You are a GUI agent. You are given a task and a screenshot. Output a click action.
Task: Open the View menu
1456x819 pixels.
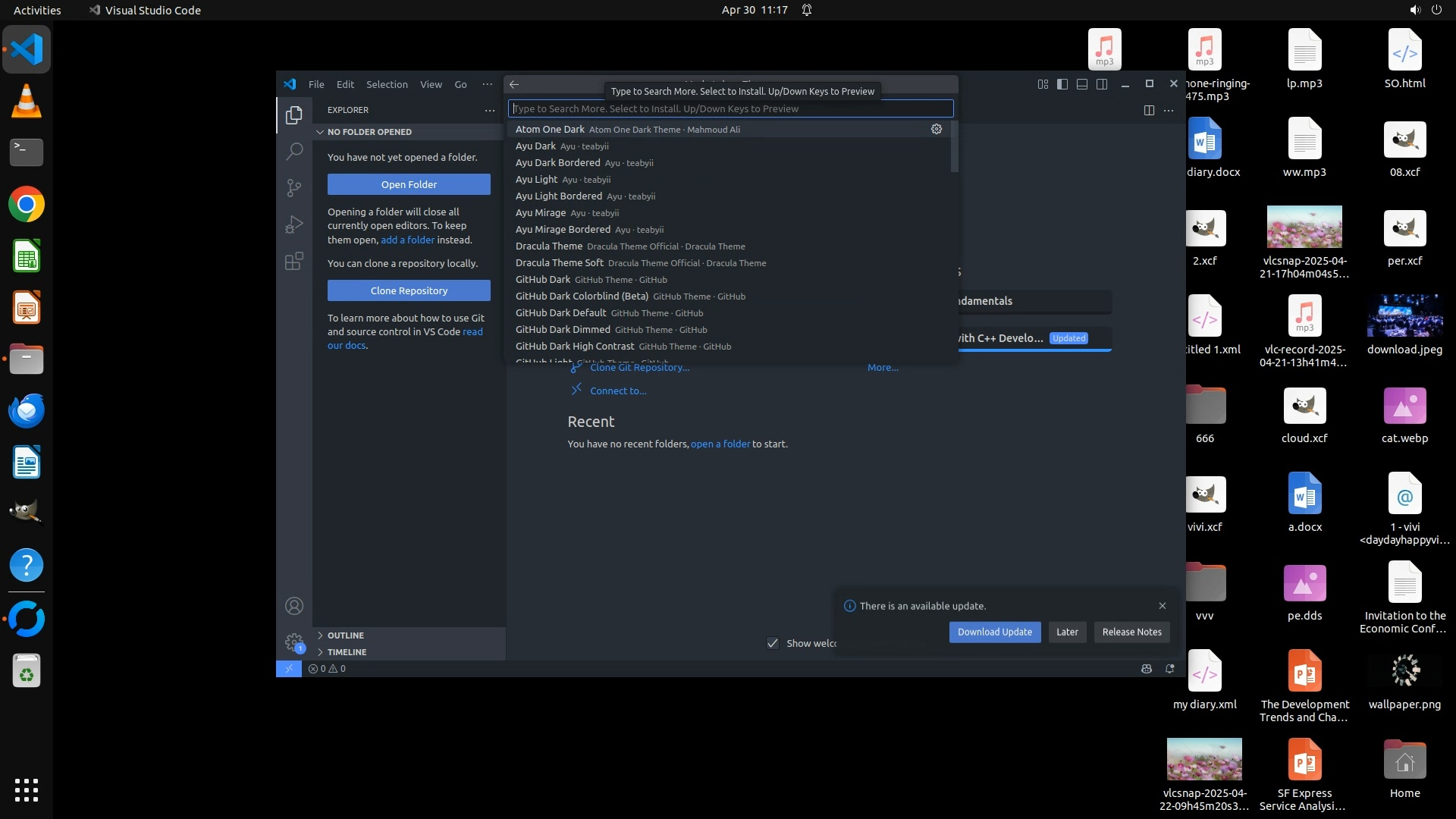pos(431,84)
